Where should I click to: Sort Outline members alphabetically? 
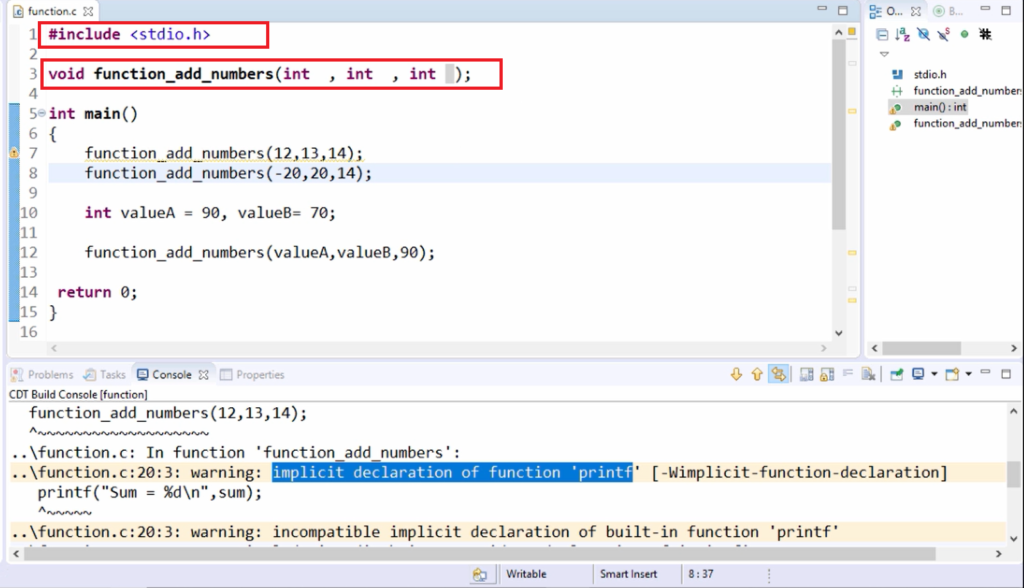click(902, 33)
